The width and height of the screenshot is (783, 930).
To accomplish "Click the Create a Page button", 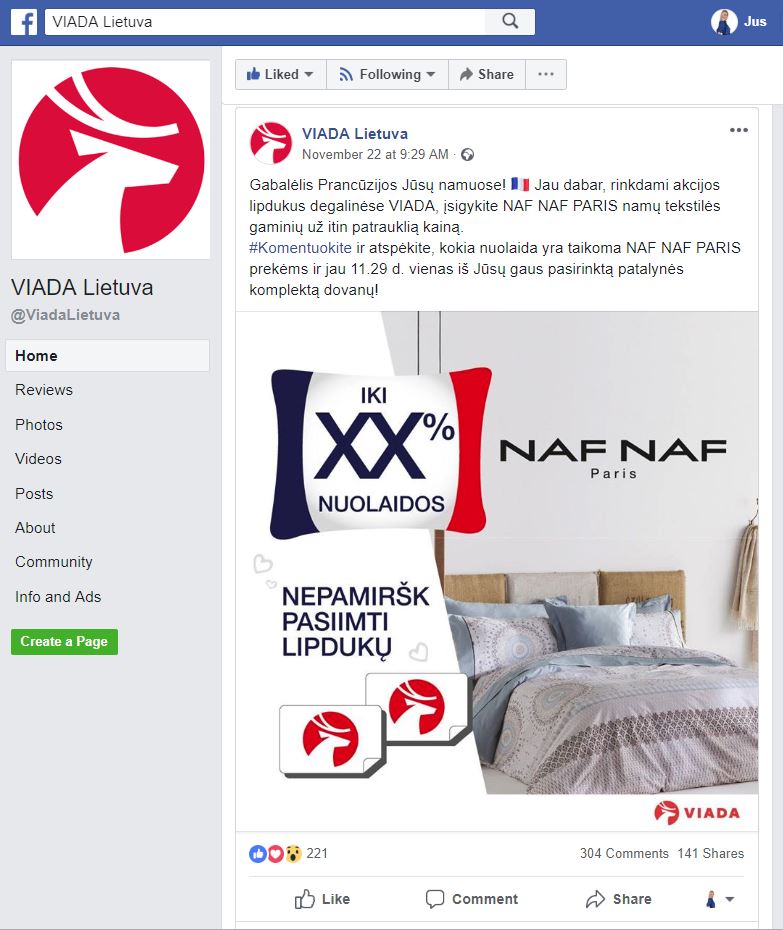I will click(x=64, y=642).
